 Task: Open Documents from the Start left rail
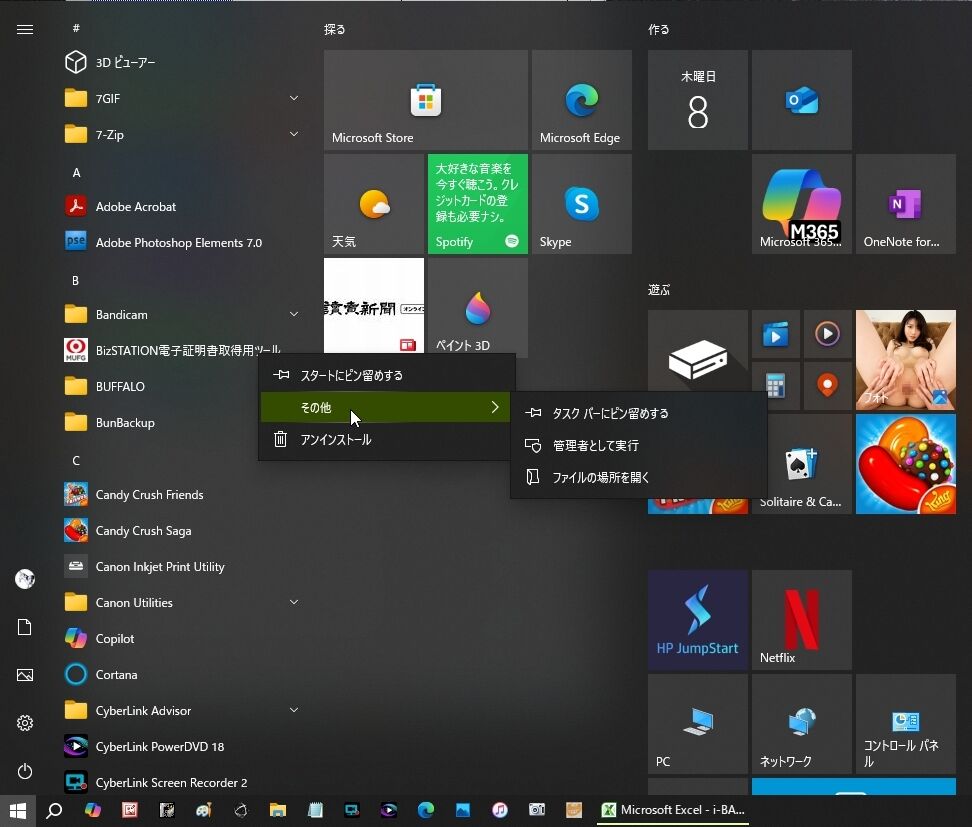click(x=25, y=627)
